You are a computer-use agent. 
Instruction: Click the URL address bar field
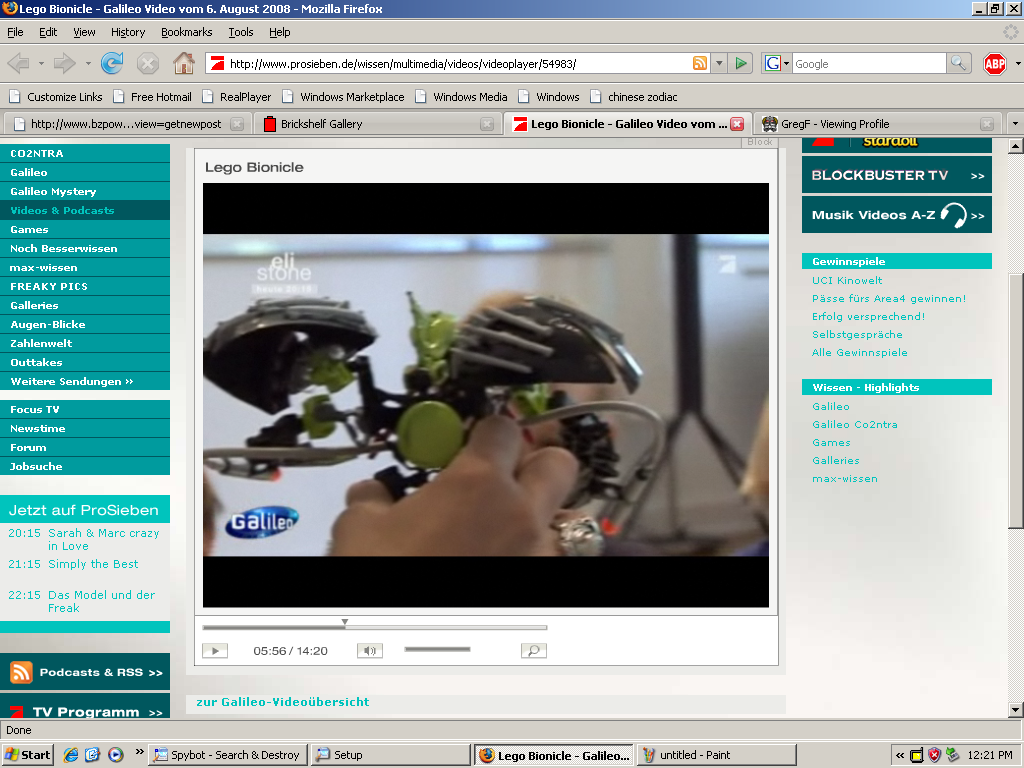pos(458,63)
